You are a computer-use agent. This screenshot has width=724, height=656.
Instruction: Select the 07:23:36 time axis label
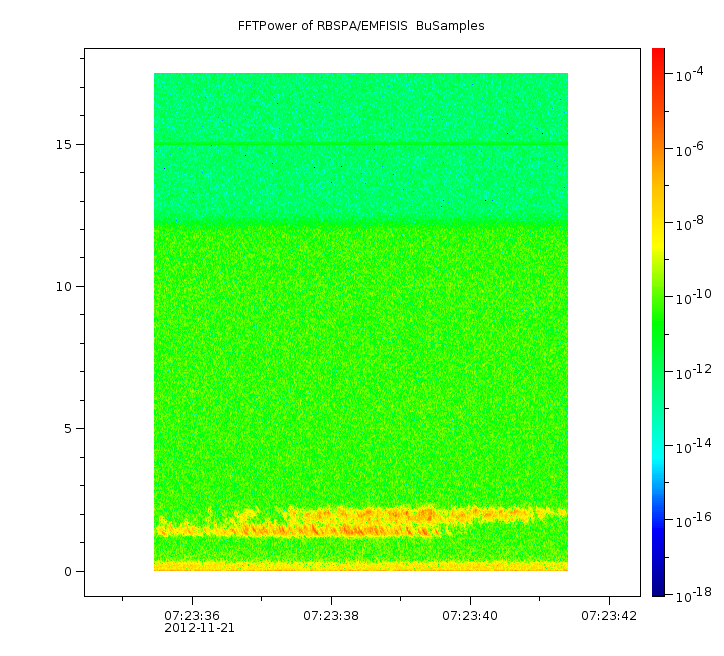click(x=192, y=616)
